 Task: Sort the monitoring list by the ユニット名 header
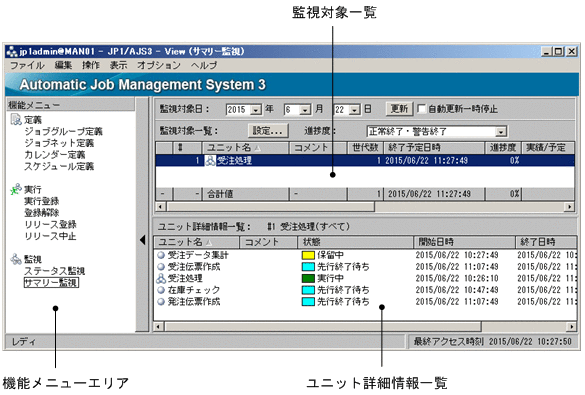click(x=245, y=147)
